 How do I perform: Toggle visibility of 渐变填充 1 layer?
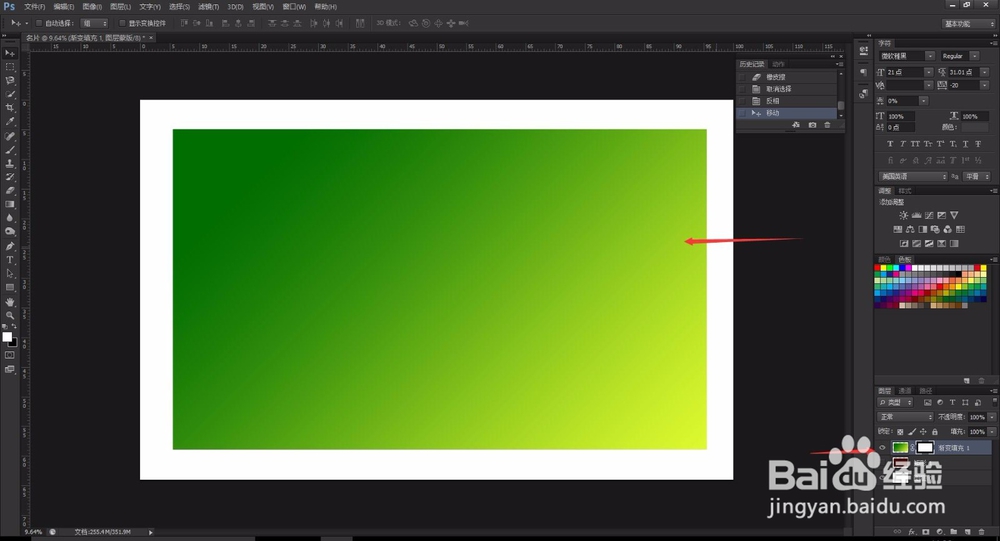pos(882,448)
